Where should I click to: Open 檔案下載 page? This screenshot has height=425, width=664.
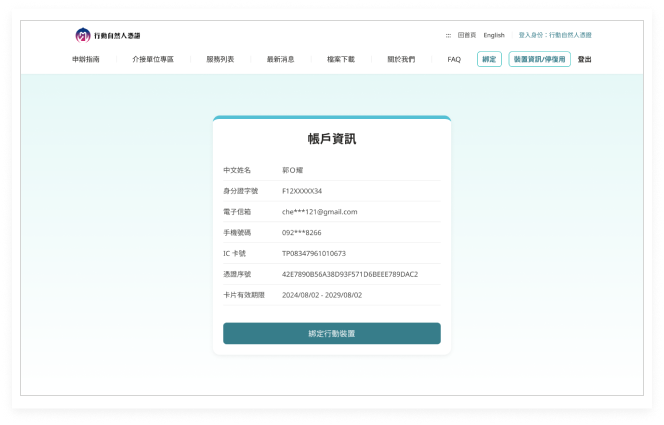point(341,59)
